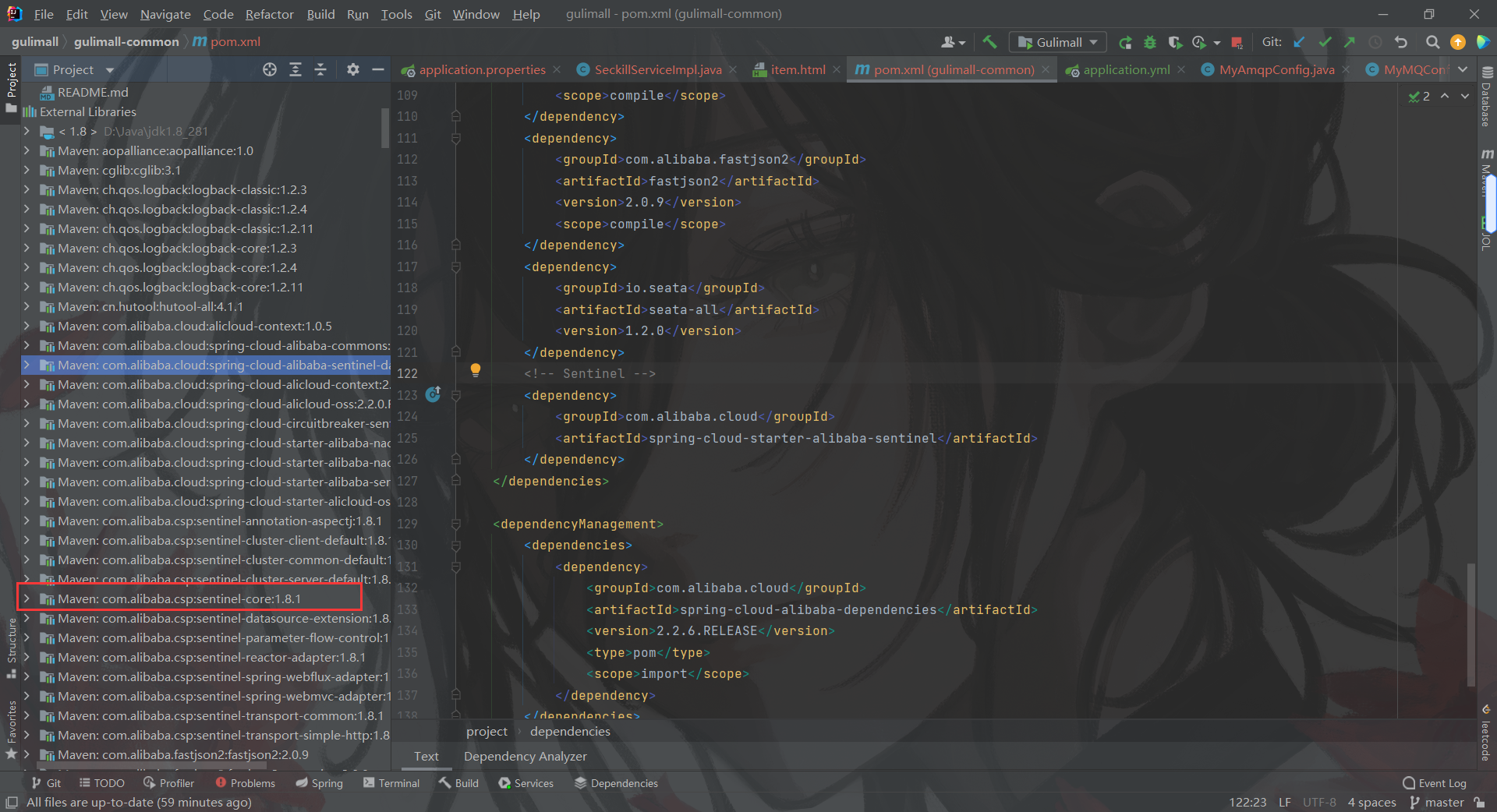Open Search Everywhere magnifier icon
This screenshot has width=1497, height=812.
coord(1432,42)
